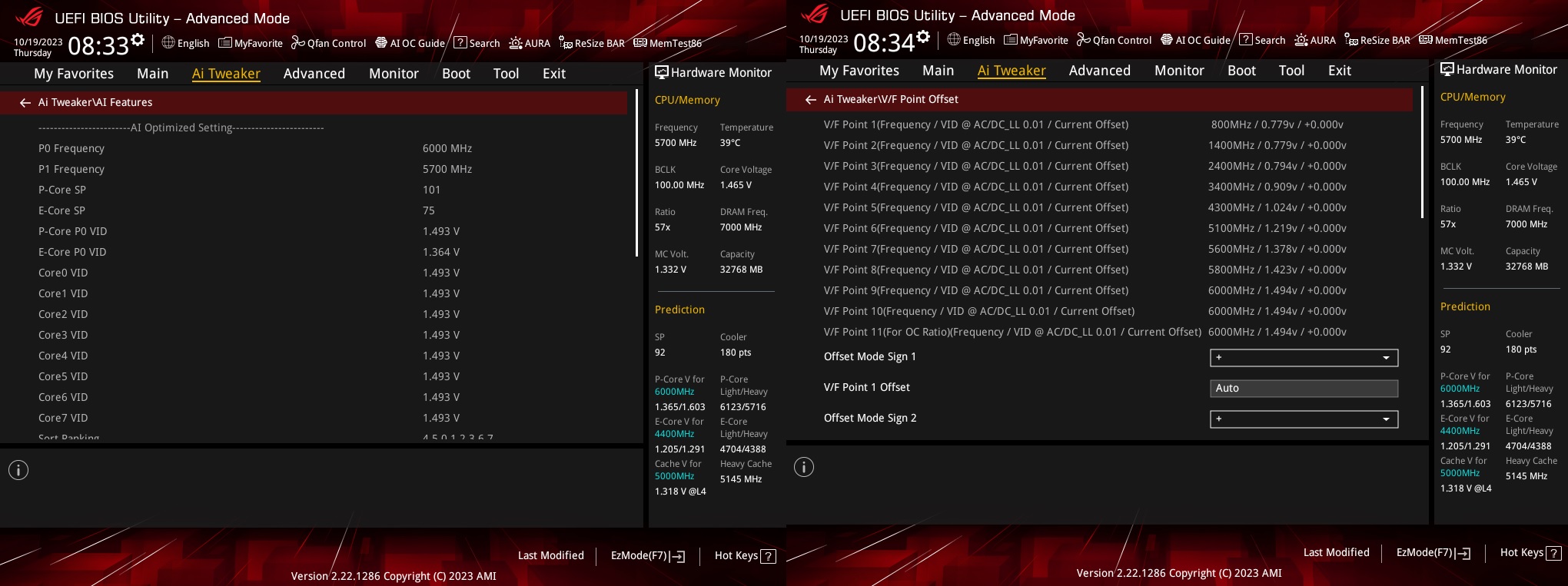Screen dimensions: 1568x586
Task: Toggle ReSize BAR in the right window
Action: point(1377,40)
